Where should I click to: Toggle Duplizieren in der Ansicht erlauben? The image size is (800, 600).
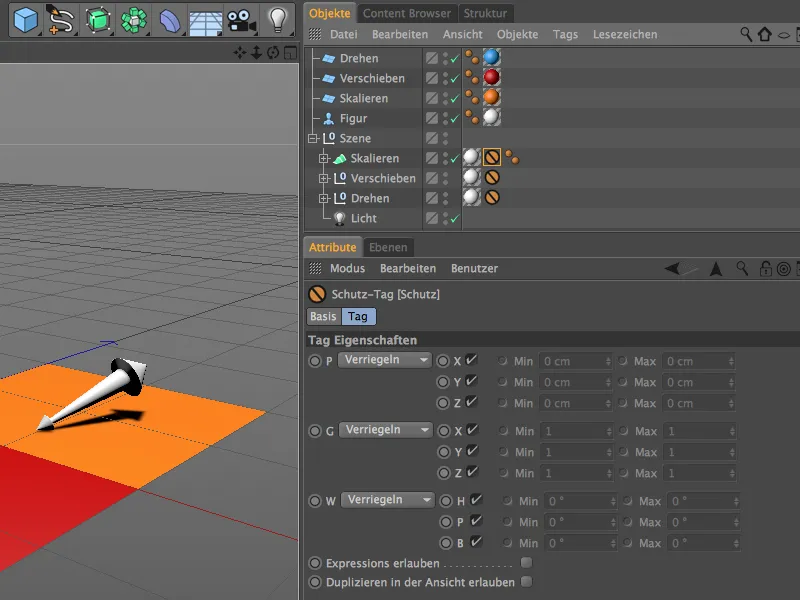tap(526, 582)
